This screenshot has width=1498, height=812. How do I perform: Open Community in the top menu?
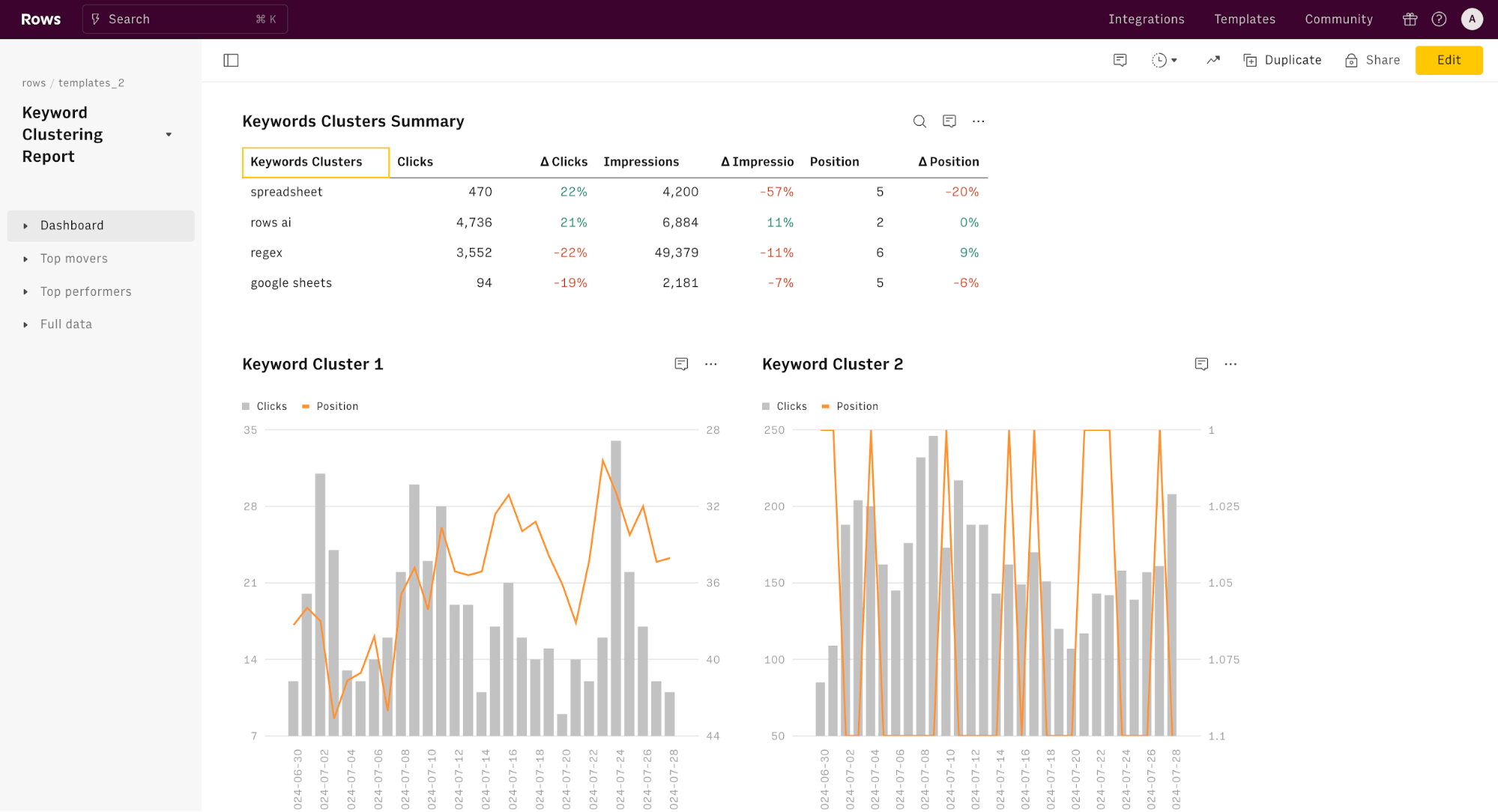(1338, 19)
